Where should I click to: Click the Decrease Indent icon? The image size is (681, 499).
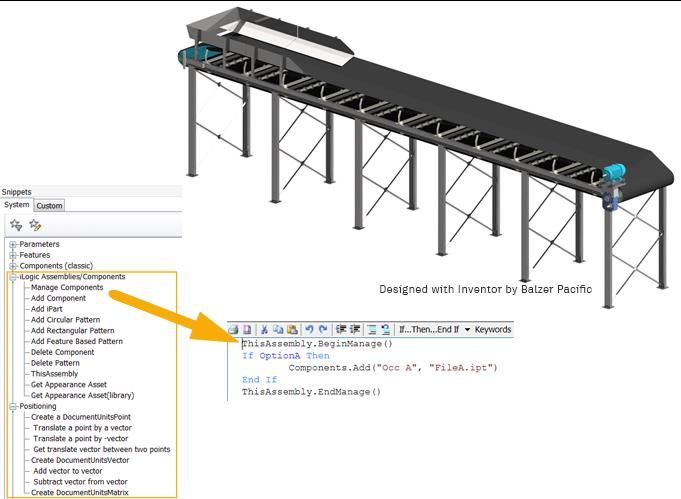click(341, 330)
